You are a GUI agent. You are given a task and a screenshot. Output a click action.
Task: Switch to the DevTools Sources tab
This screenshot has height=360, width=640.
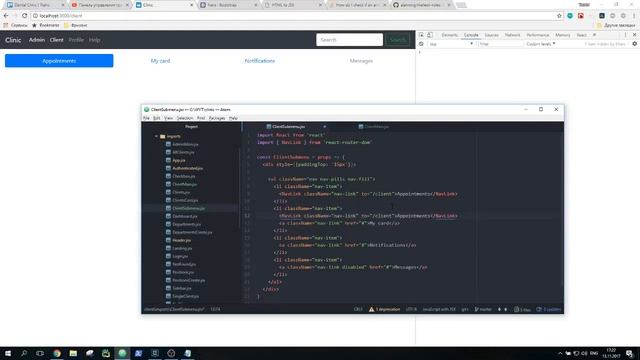tap(491, 35)
